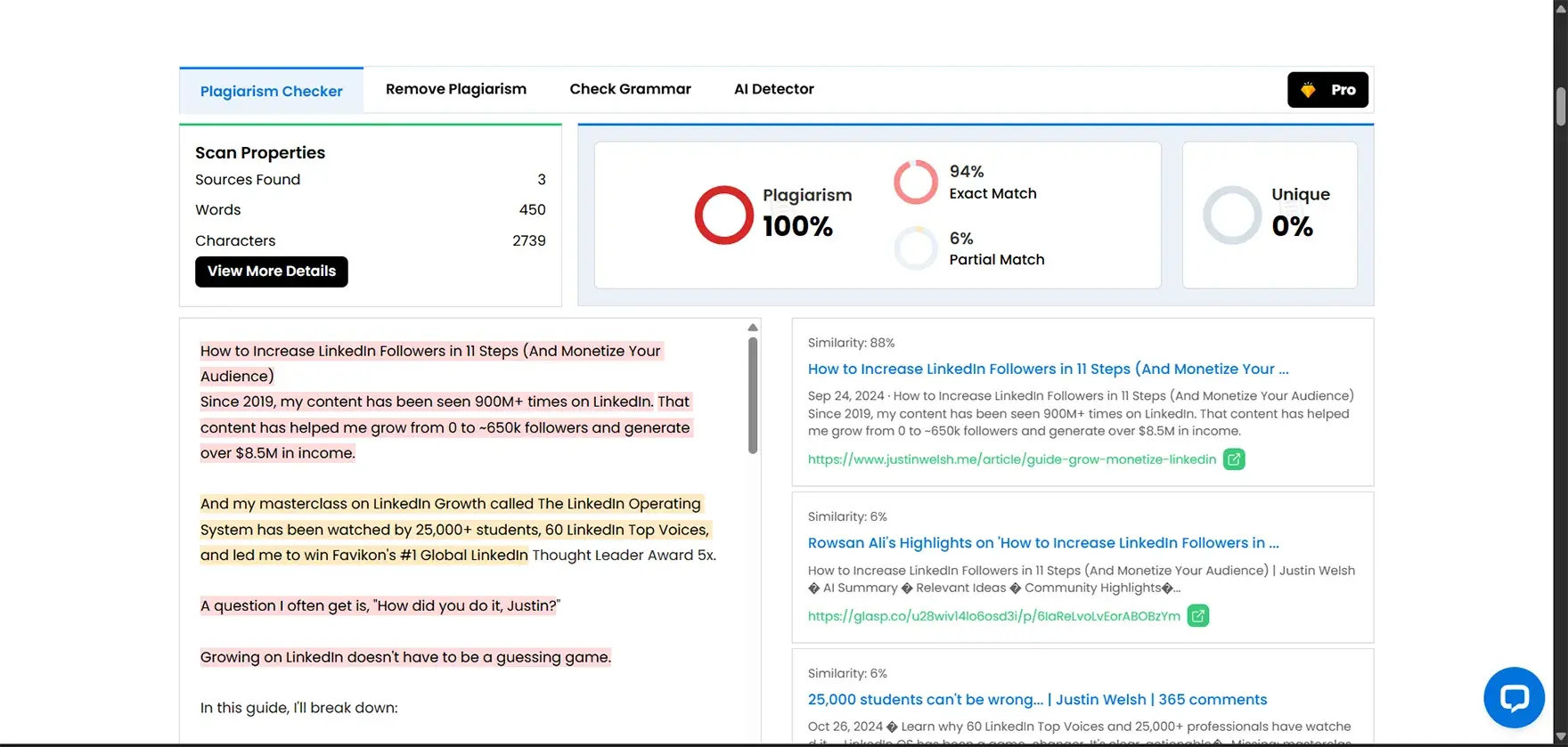The height and width of the screenshot is (747, 1568).
Task: Click the yellow-highlighted 'And my masterclass' line
Action: (x=451, y=504)
